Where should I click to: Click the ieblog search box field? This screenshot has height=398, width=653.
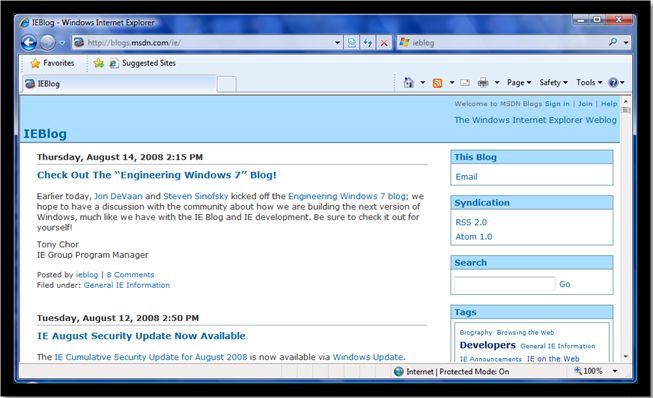[501, 42]
